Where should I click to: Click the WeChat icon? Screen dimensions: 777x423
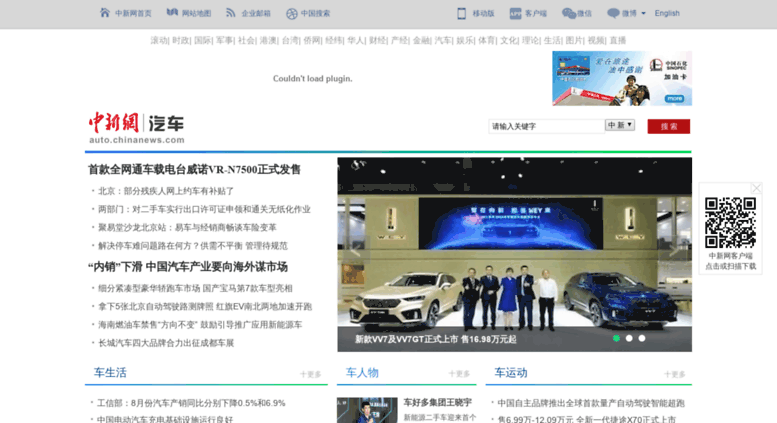[569, 13]
